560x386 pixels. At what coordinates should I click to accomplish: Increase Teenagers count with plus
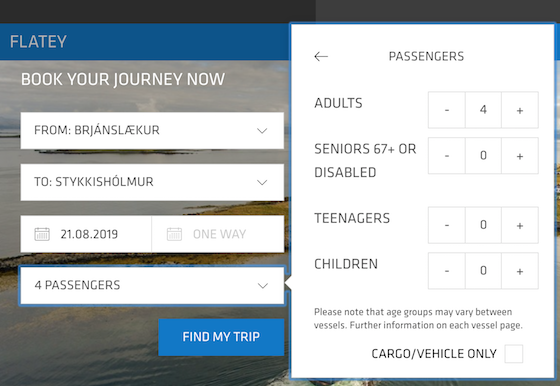click(x=520, y=225)
